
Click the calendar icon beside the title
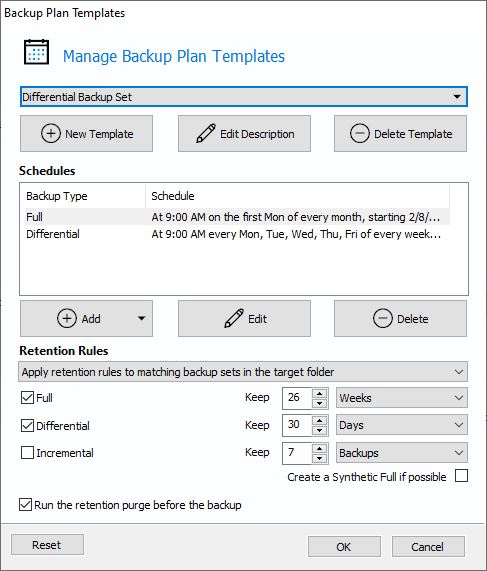[x=36, y=52]
